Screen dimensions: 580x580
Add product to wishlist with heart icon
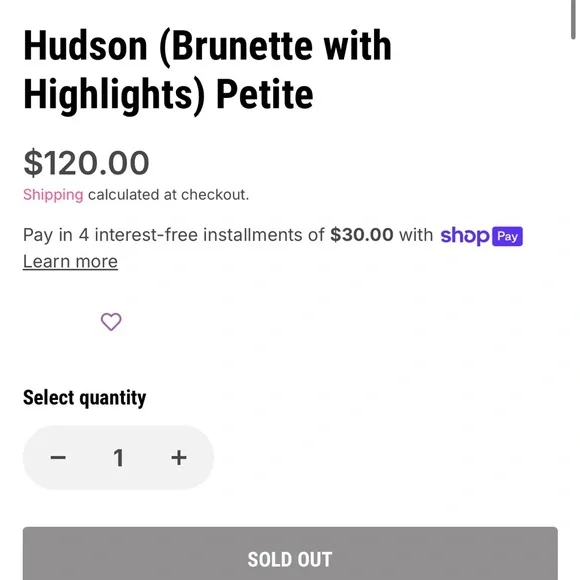111,321
